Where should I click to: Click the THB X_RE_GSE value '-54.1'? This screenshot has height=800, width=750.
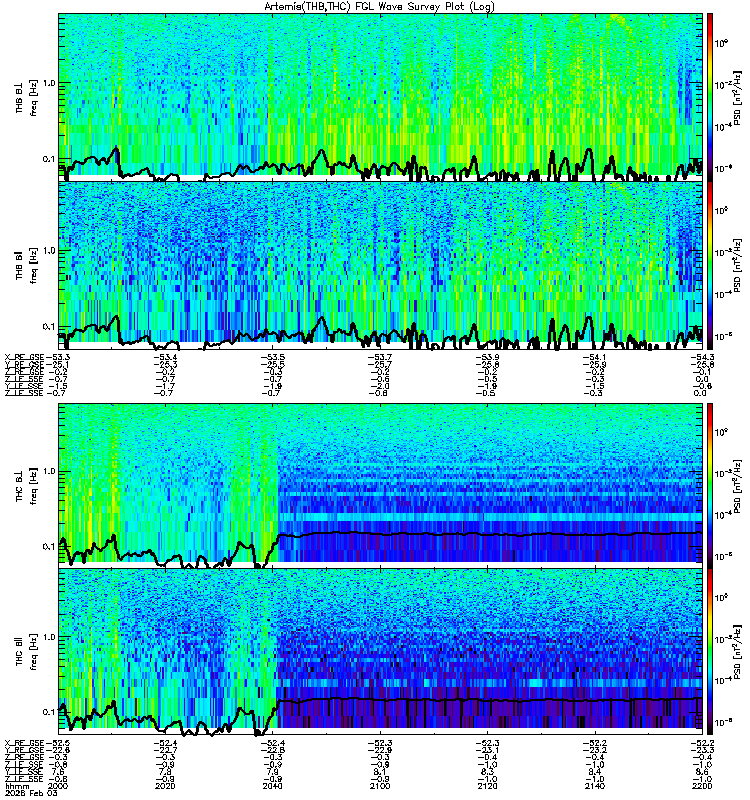tap(594, 357)
